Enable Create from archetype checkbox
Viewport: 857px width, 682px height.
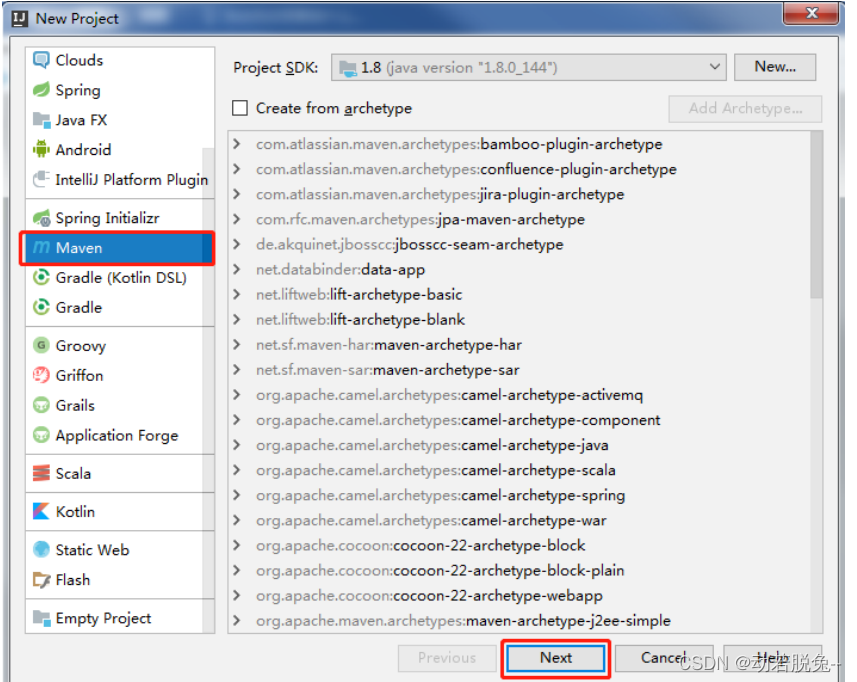pos(240,108)
